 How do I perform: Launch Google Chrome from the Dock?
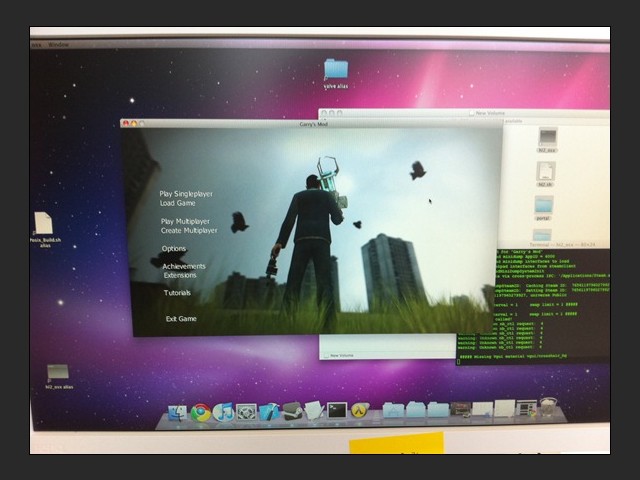(200, 412)
